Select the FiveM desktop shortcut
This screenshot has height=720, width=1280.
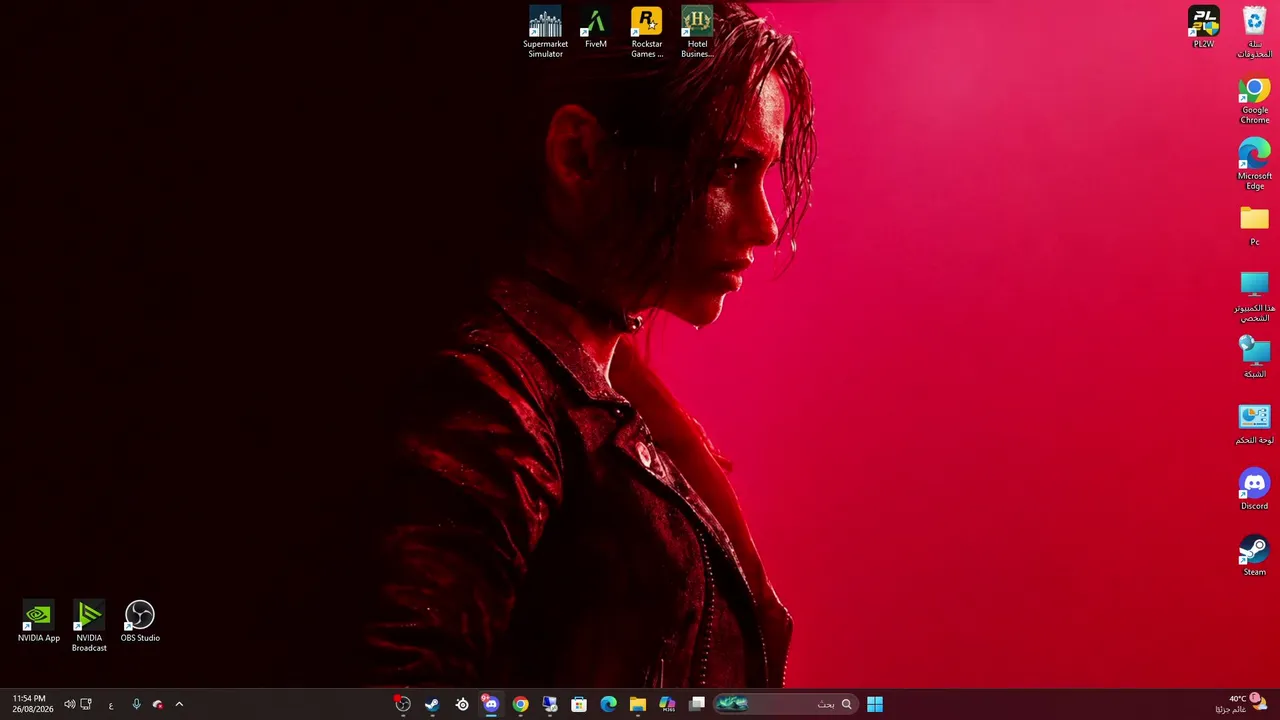click(596, 28)
